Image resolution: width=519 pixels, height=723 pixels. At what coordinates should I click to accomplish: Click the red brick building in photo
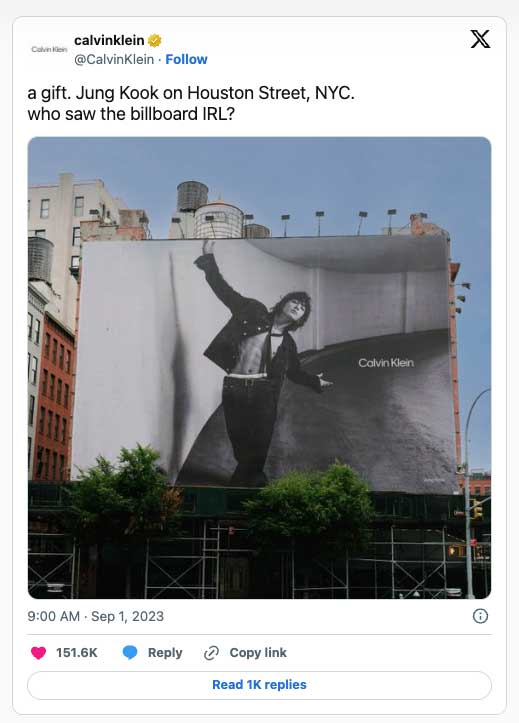tap(53, 397)
